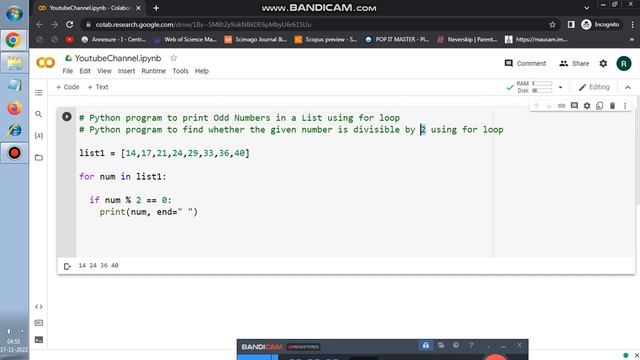
Task: Collapse the header with chevron
Action: [628, 87]
